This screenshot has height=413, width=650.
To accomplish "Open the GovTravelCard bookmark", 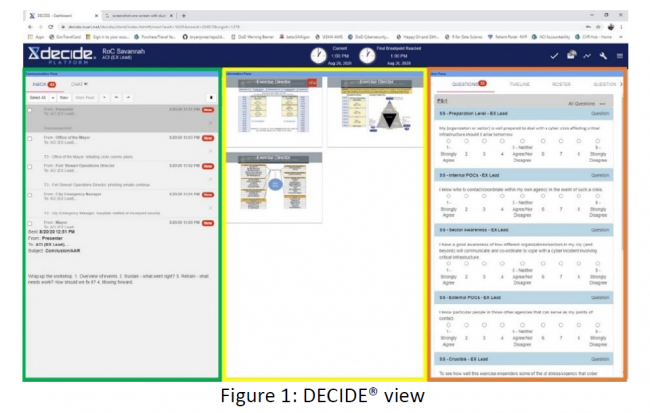I will tap(65, 37).
